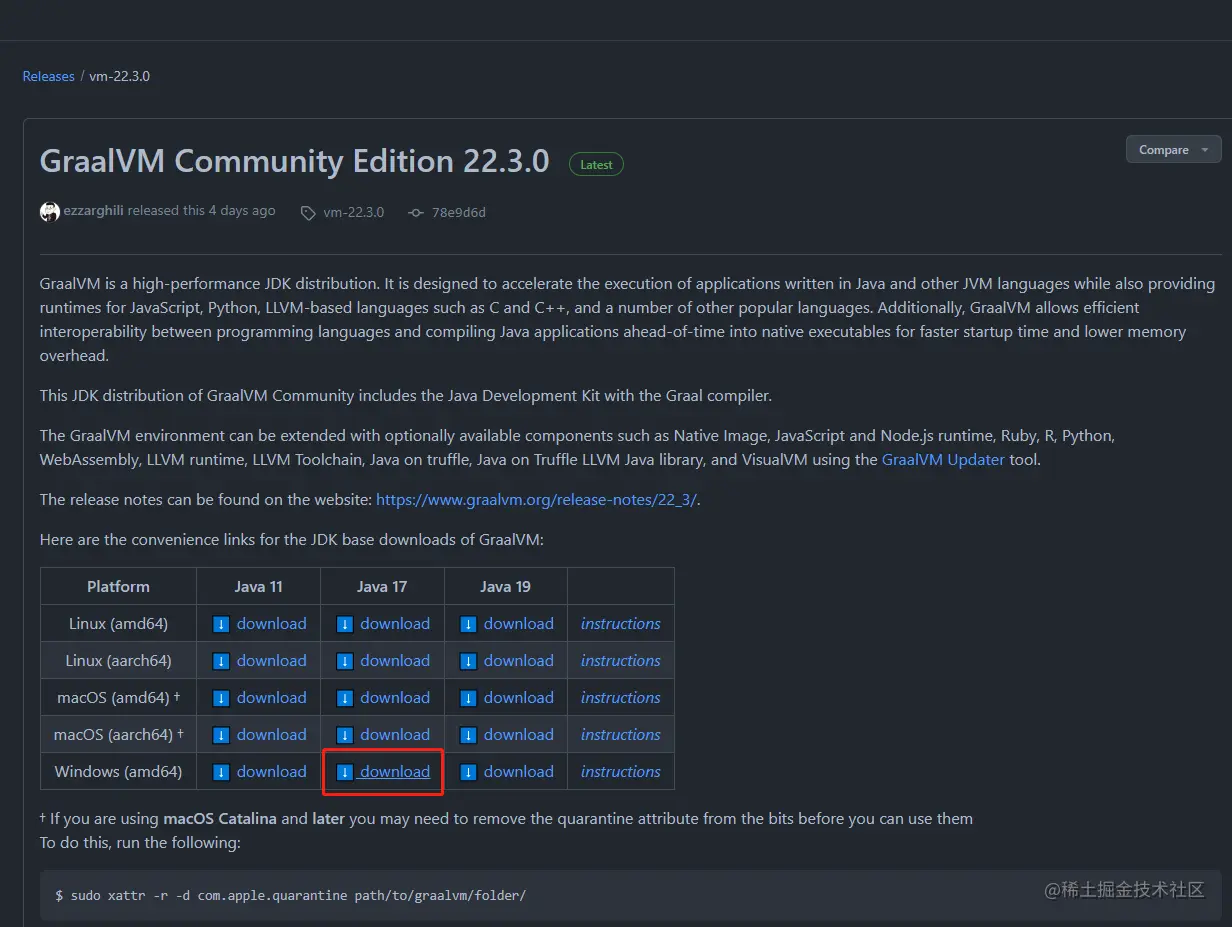
Task: Open instructions for macOS (aarch64)
Action: 621,735
